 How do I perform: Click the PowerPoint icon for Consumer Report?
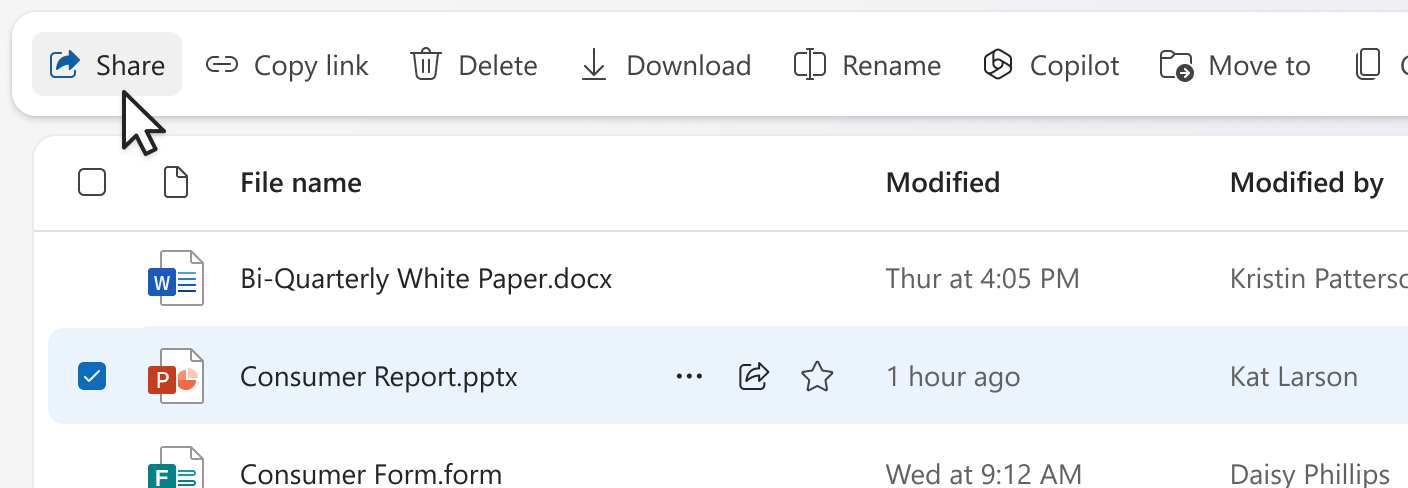click(x=176, y=376)
